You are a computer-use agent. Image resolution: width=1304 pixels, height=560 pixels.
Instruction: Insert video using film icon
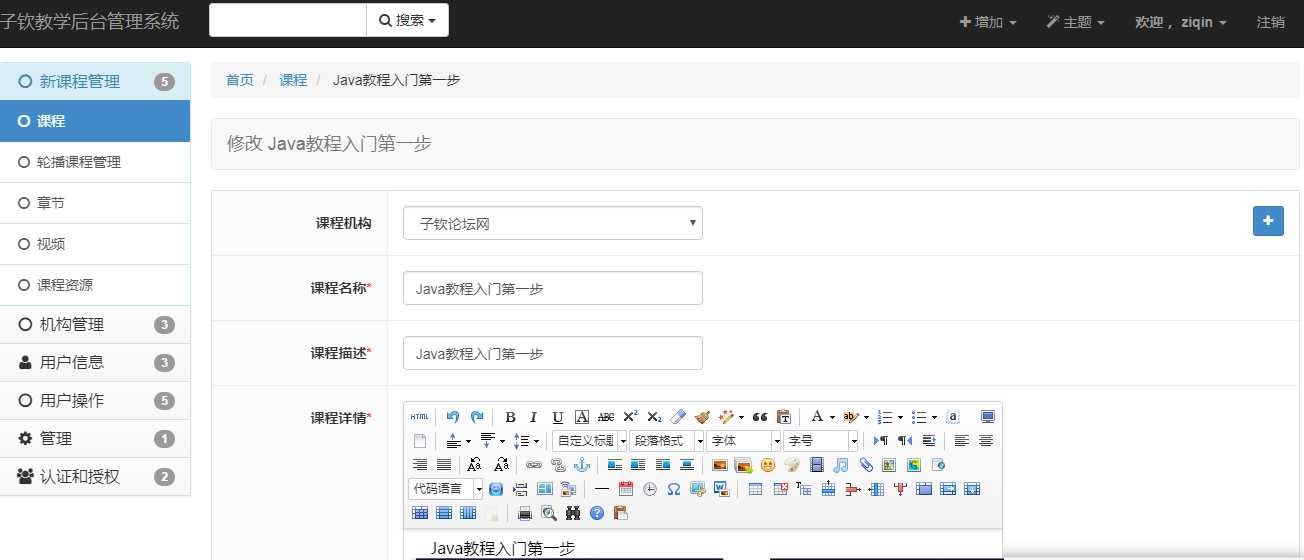(817, 465)
